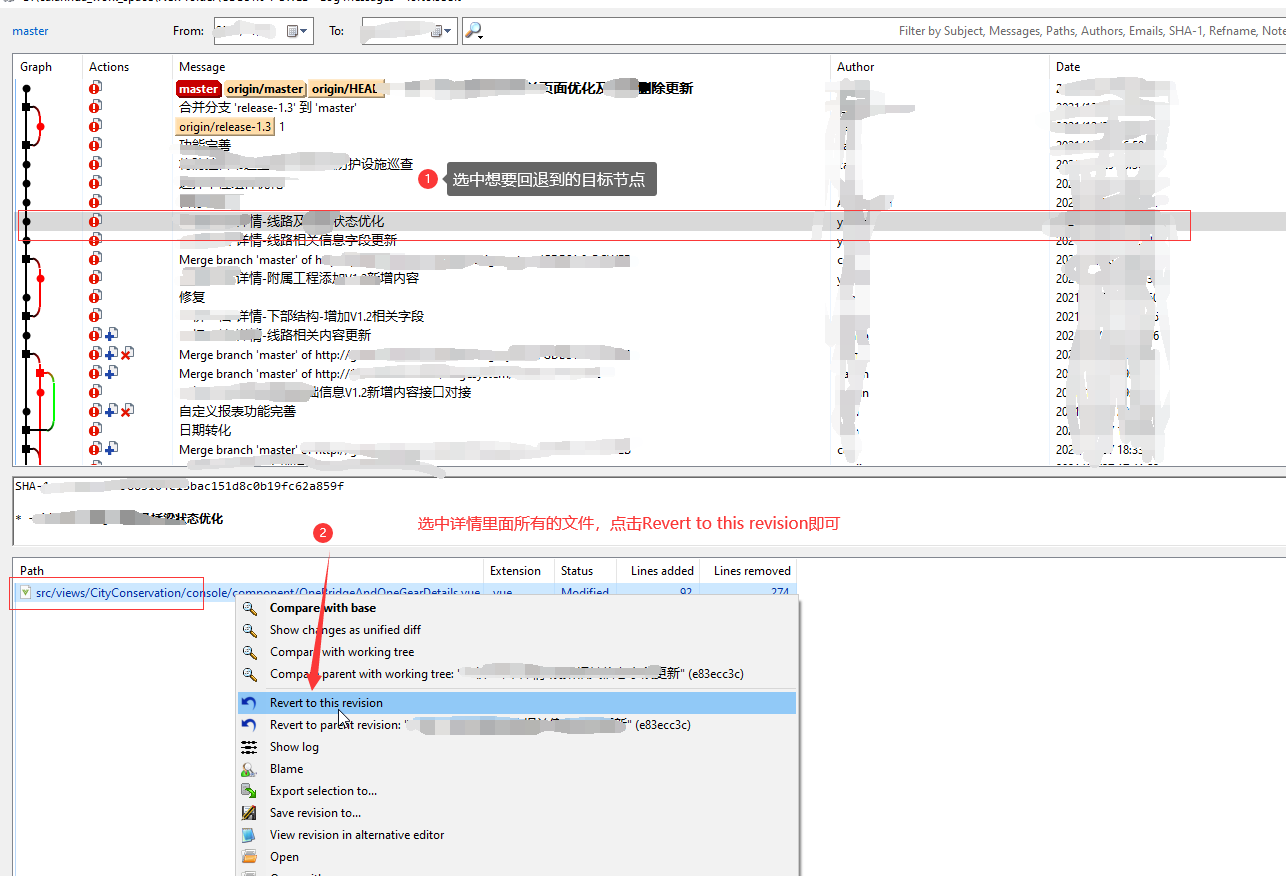Click modified-action icon in 修复 row
This screenshot has width=1286, height=876.
pyautogui.click(x=95, y=297)
